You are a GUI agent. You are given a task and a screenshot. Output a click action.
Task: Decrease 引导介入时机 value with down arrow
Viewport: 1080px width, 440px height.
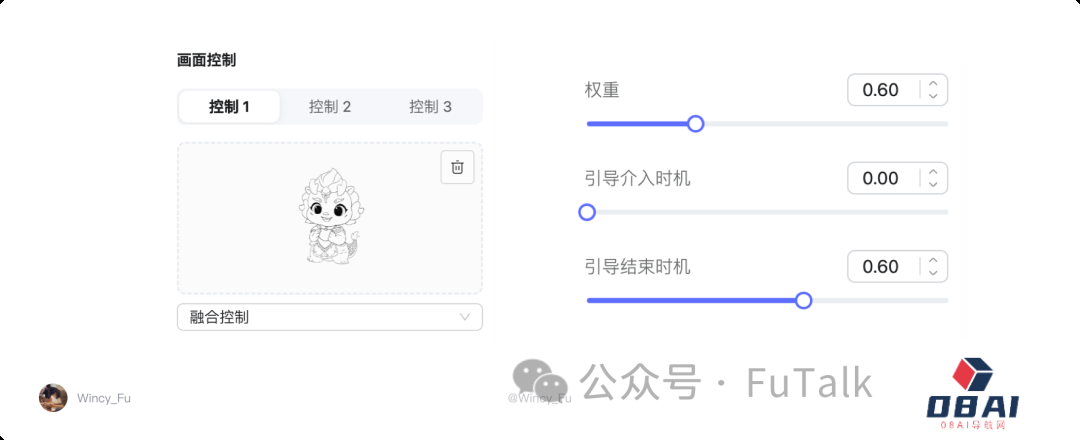point(933,184)
